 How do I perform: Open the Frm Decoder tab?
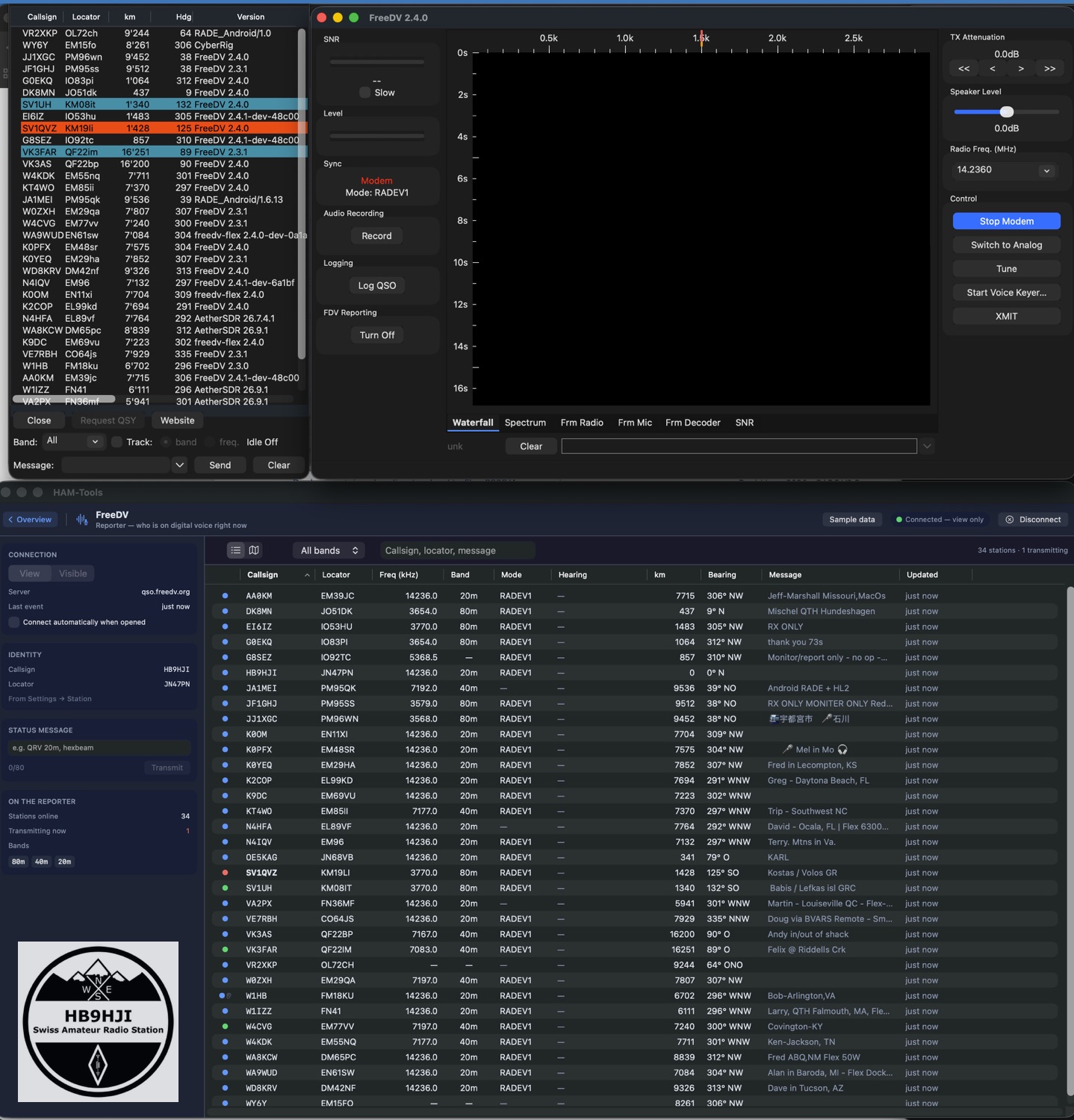693,423
